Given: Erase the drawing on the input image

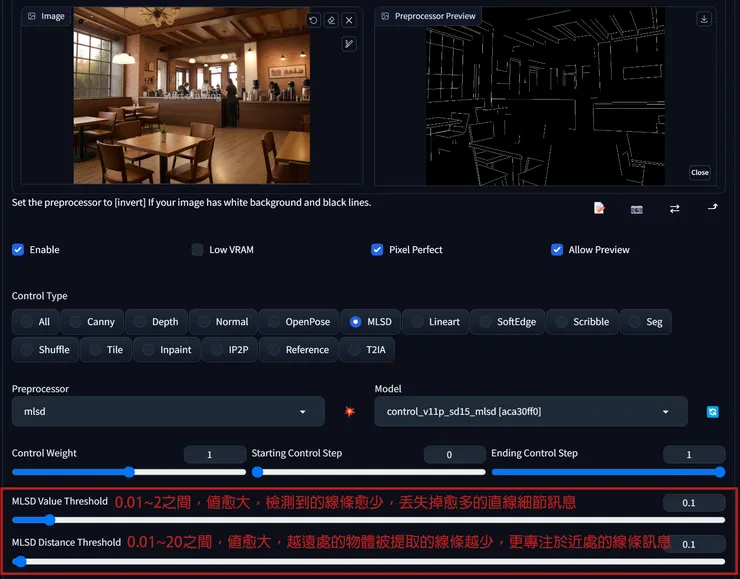Looking at the screenshot, I should (331, 20).
